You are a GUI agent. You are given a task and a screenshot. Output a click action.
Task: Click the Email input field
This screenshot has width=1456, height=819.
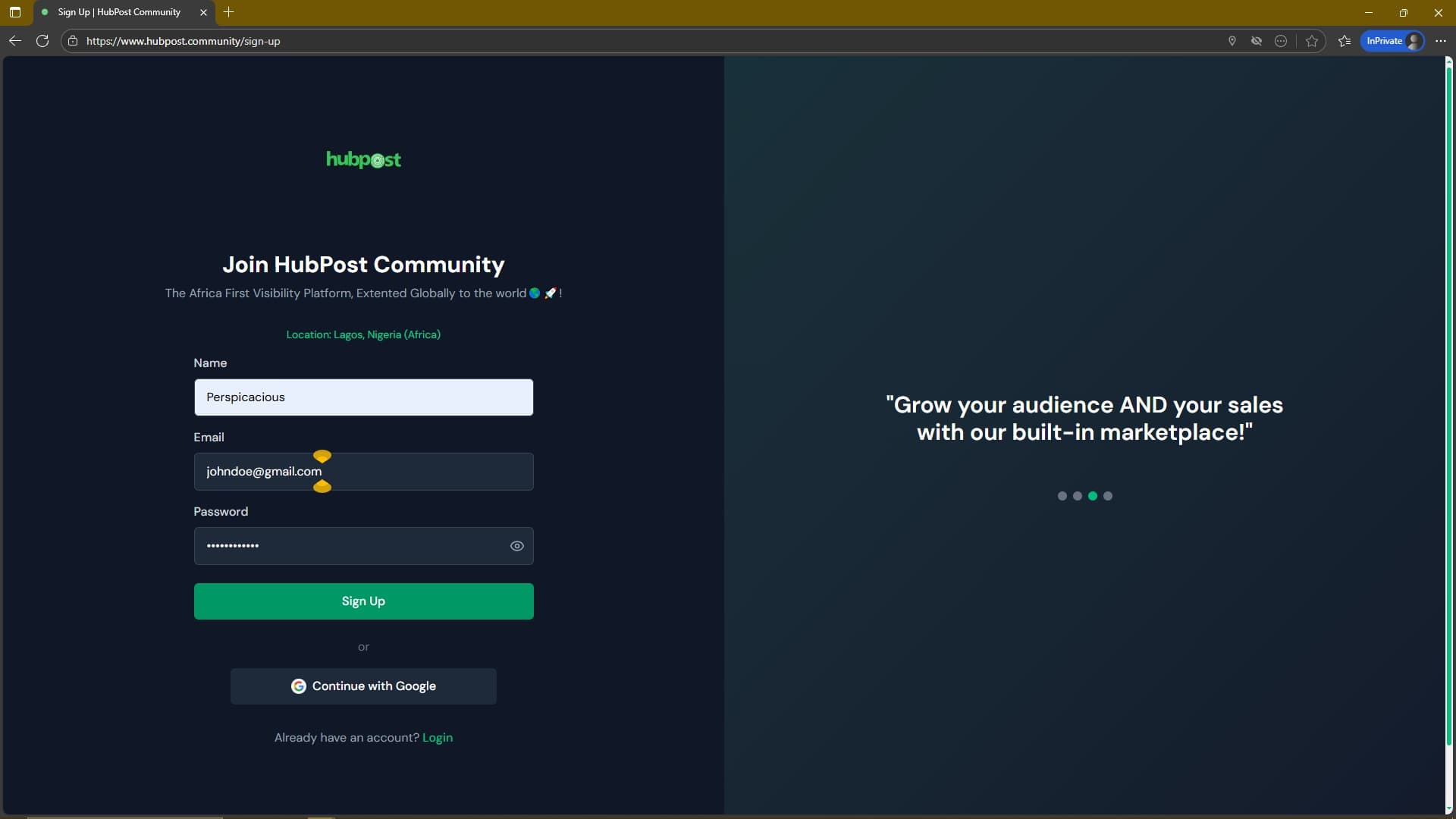(363, 472)
